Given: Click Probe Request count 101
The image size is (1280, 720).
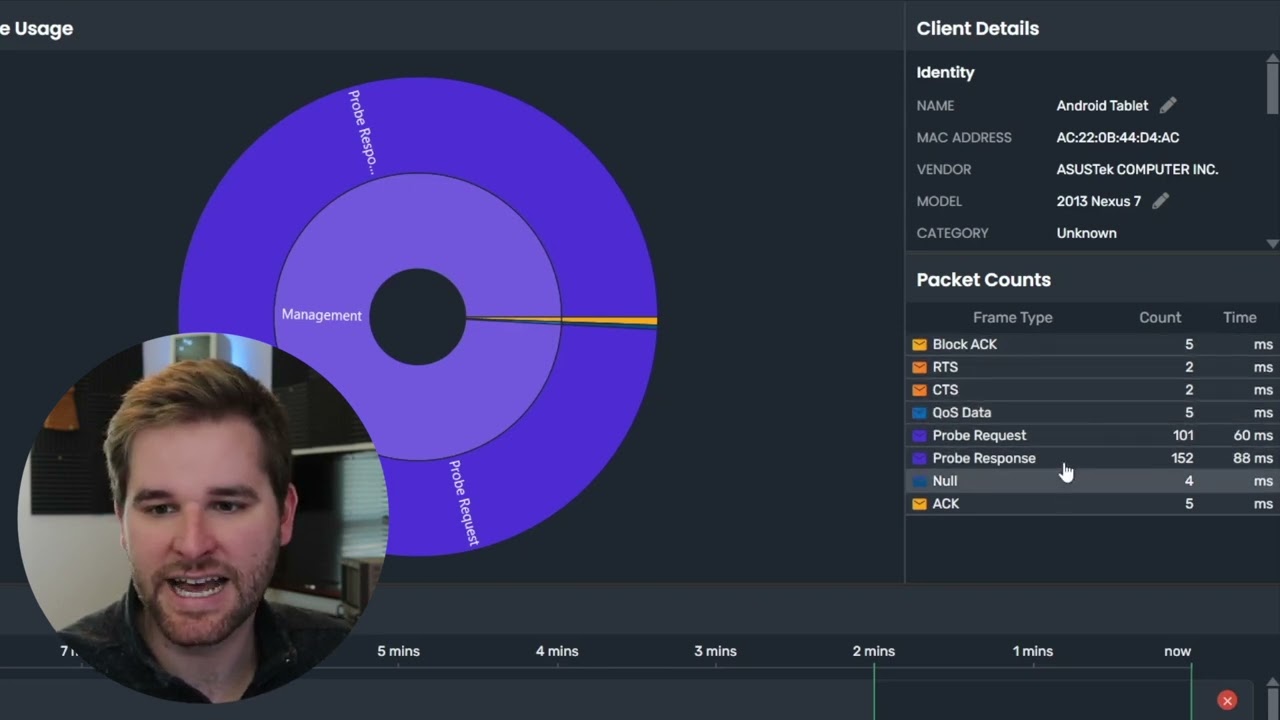Looking at the screenshot, I should tap(1183, 435).
